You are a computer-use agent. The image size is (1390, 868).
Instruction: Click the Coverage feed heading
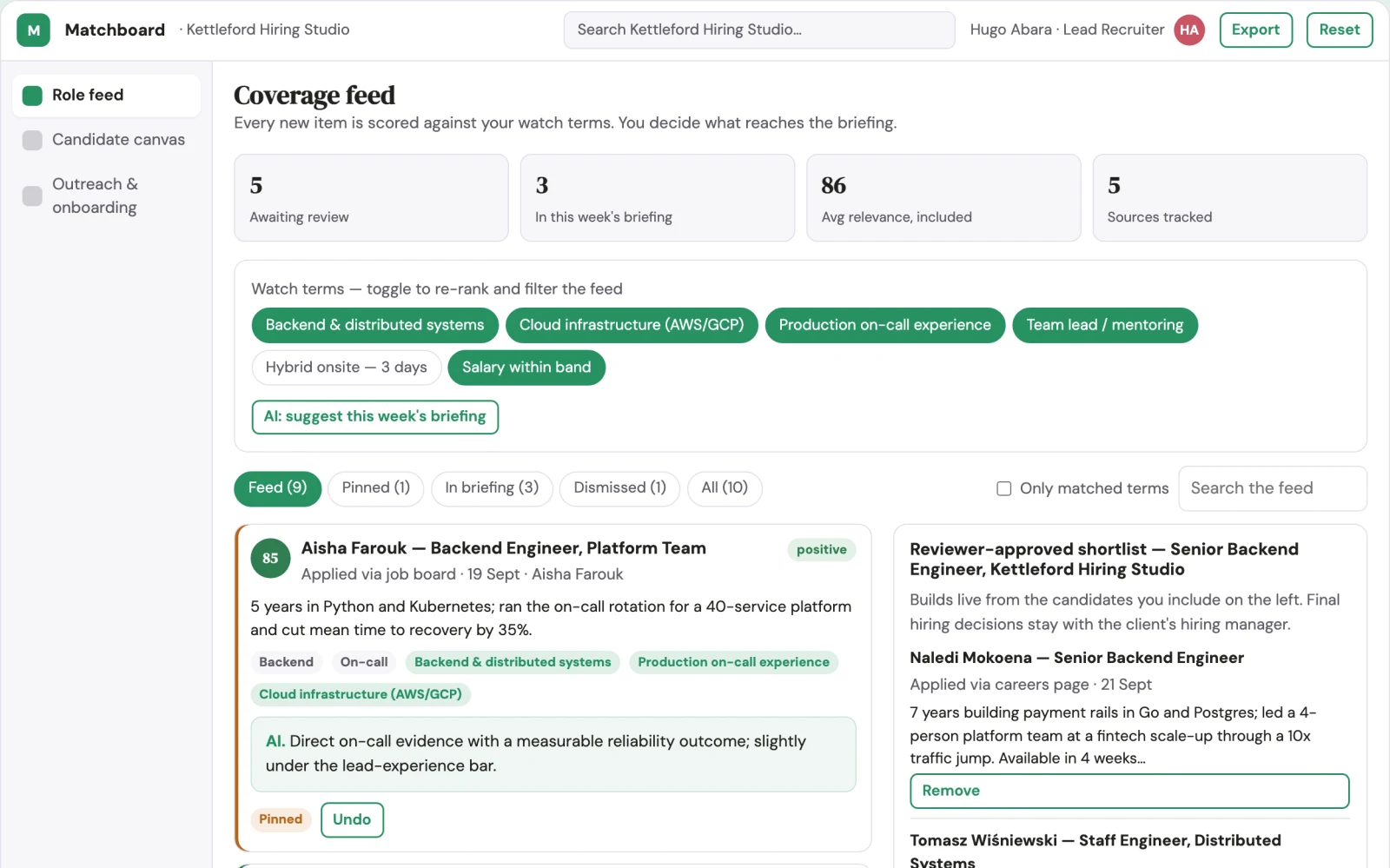click(x=314, y=95)
